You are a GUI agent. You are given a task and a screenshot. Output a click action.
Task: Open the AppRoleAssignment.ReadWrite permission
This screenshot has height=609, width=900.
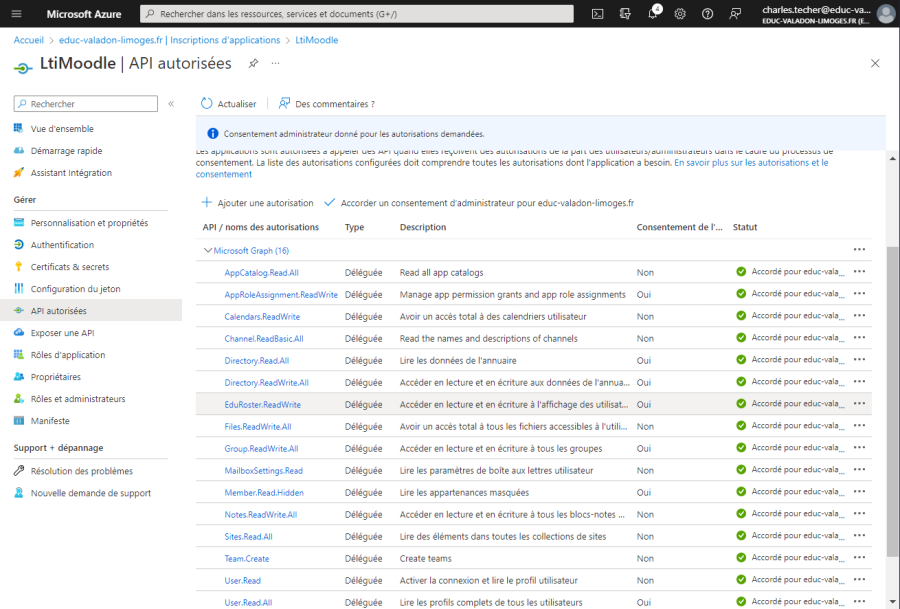(x=281, y=294)
